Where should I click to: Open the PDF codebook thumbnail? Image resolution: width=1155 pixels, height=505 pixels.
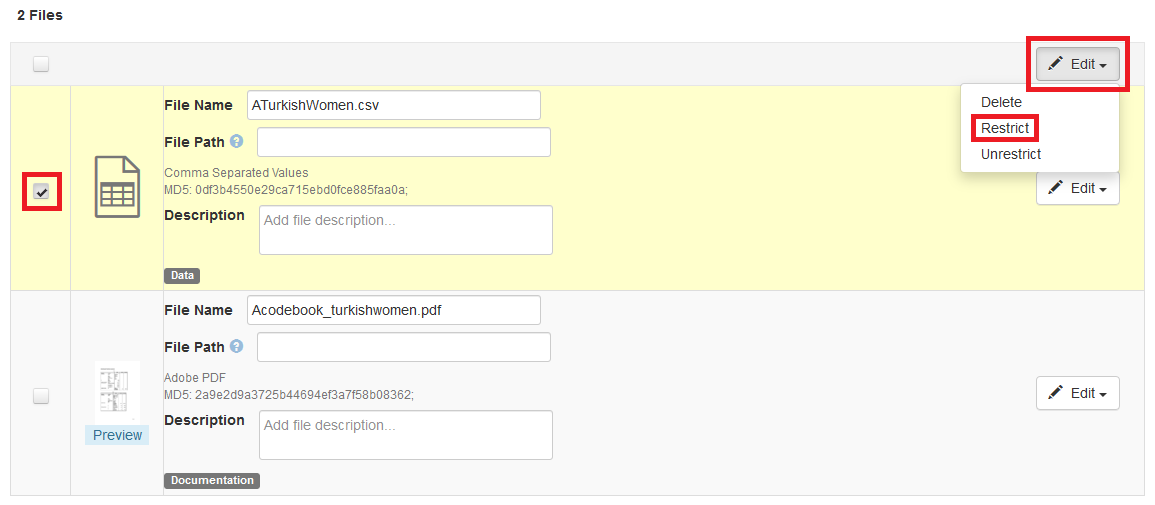[117, 392]
